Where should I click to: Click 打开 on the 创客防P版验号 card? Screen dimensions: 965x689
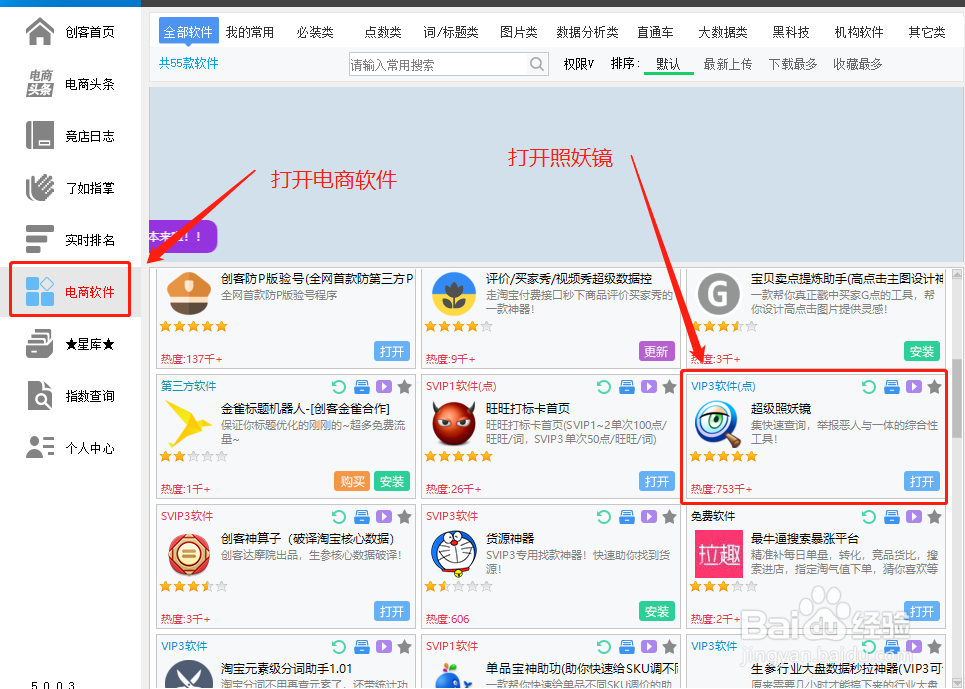pos(392,351)
